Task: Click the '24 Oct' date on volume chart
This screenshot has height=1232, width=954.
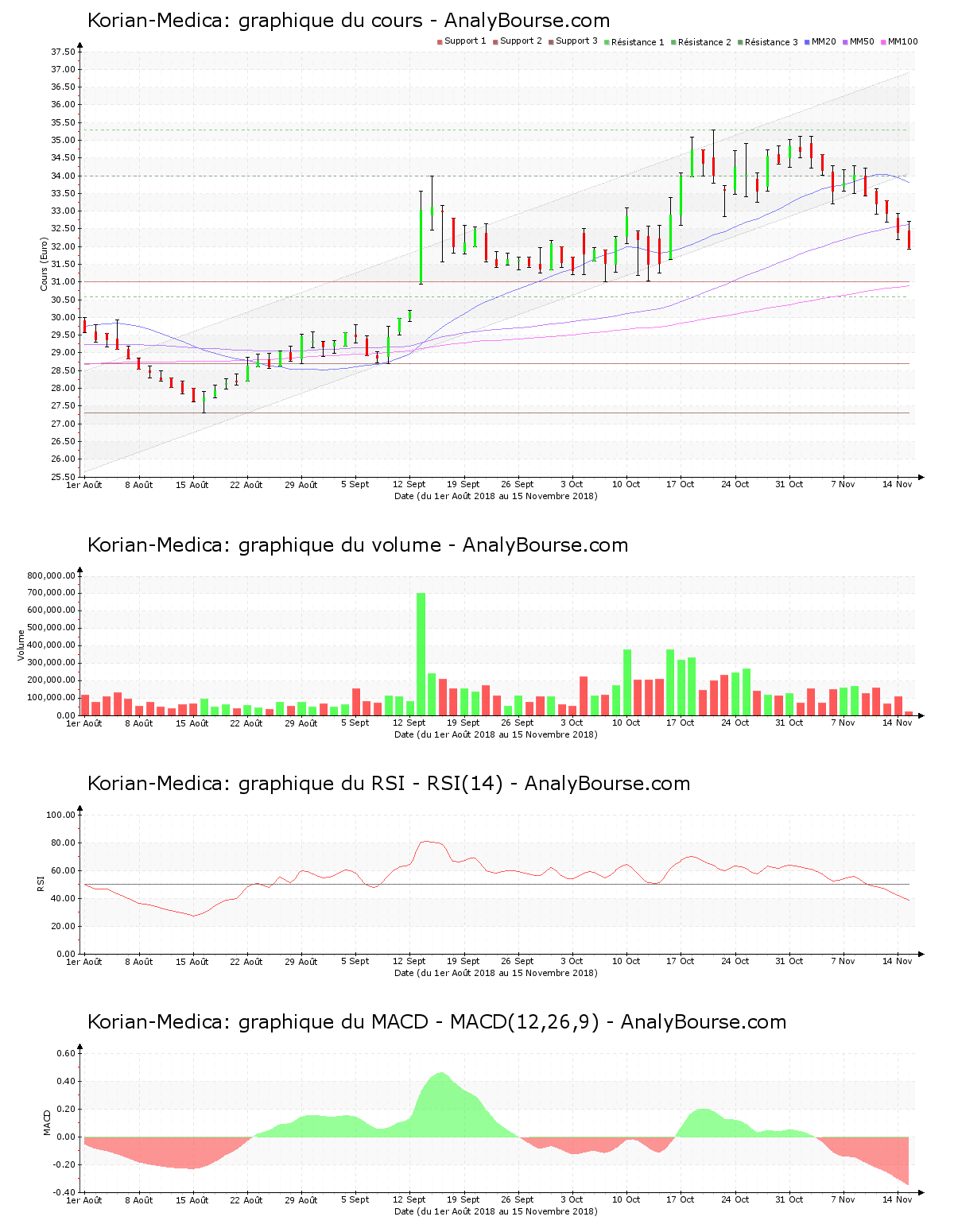Action: click(735, 723)
